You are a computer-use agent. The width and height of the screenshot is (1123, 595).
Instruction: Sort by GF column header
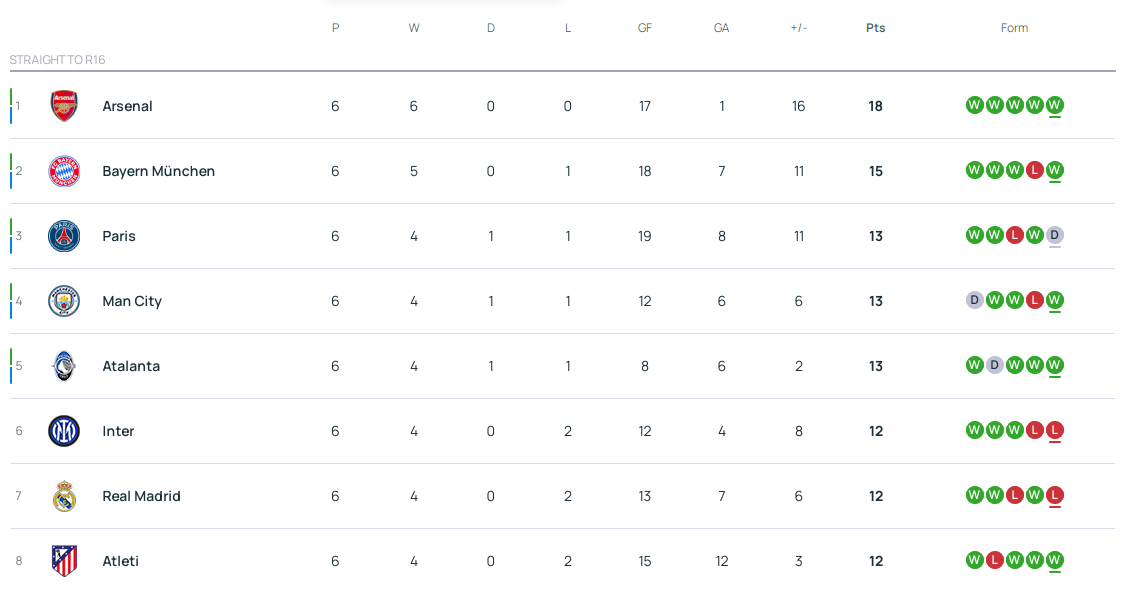pos(645,28)
